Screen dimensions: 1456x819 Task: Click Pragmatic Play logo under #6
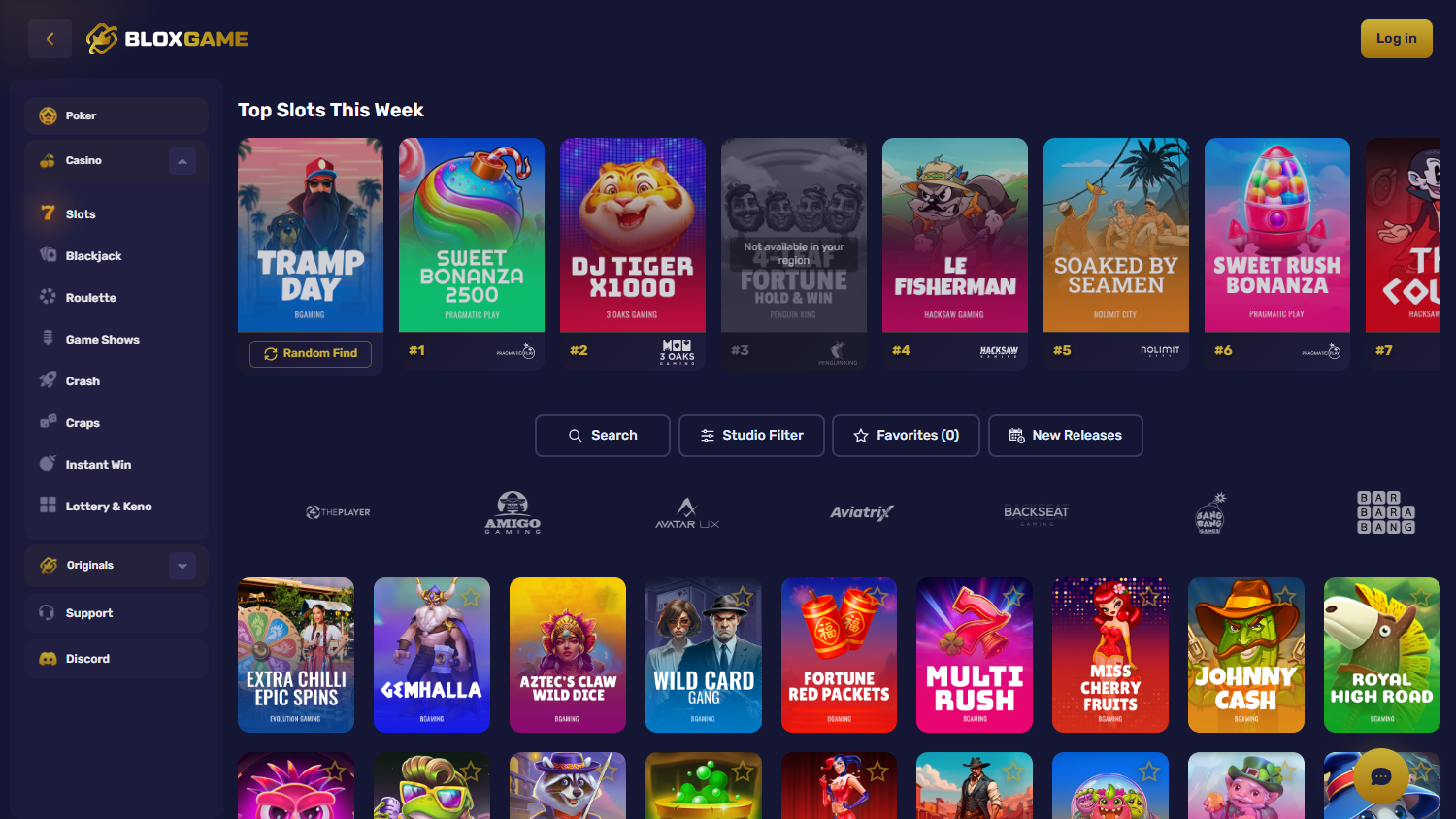pyautogui.click(x=1322, y=350)
